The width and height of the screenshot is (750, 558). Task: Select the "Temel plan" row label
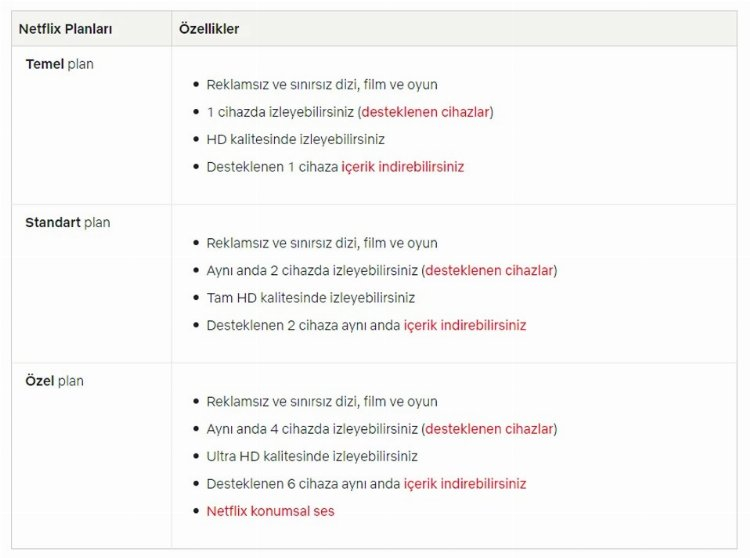[x=59, y=64]
